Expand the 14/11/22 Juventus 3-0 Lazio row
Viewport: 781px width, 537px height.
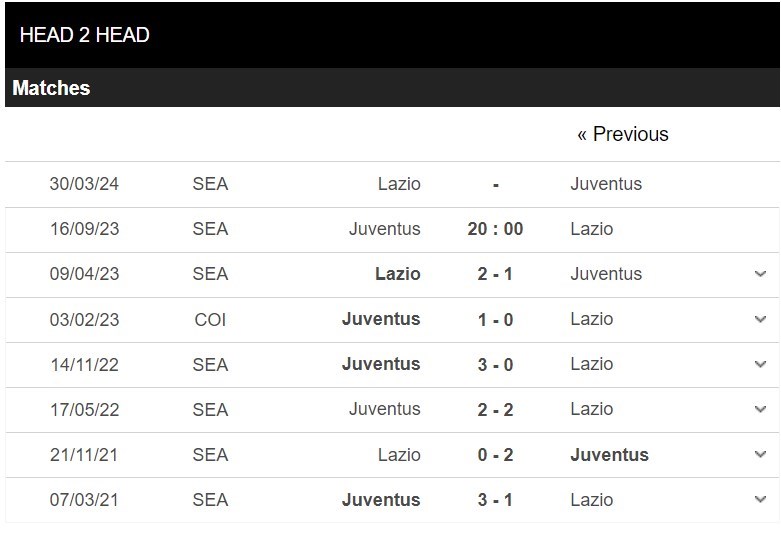click(x=760, y=364)
